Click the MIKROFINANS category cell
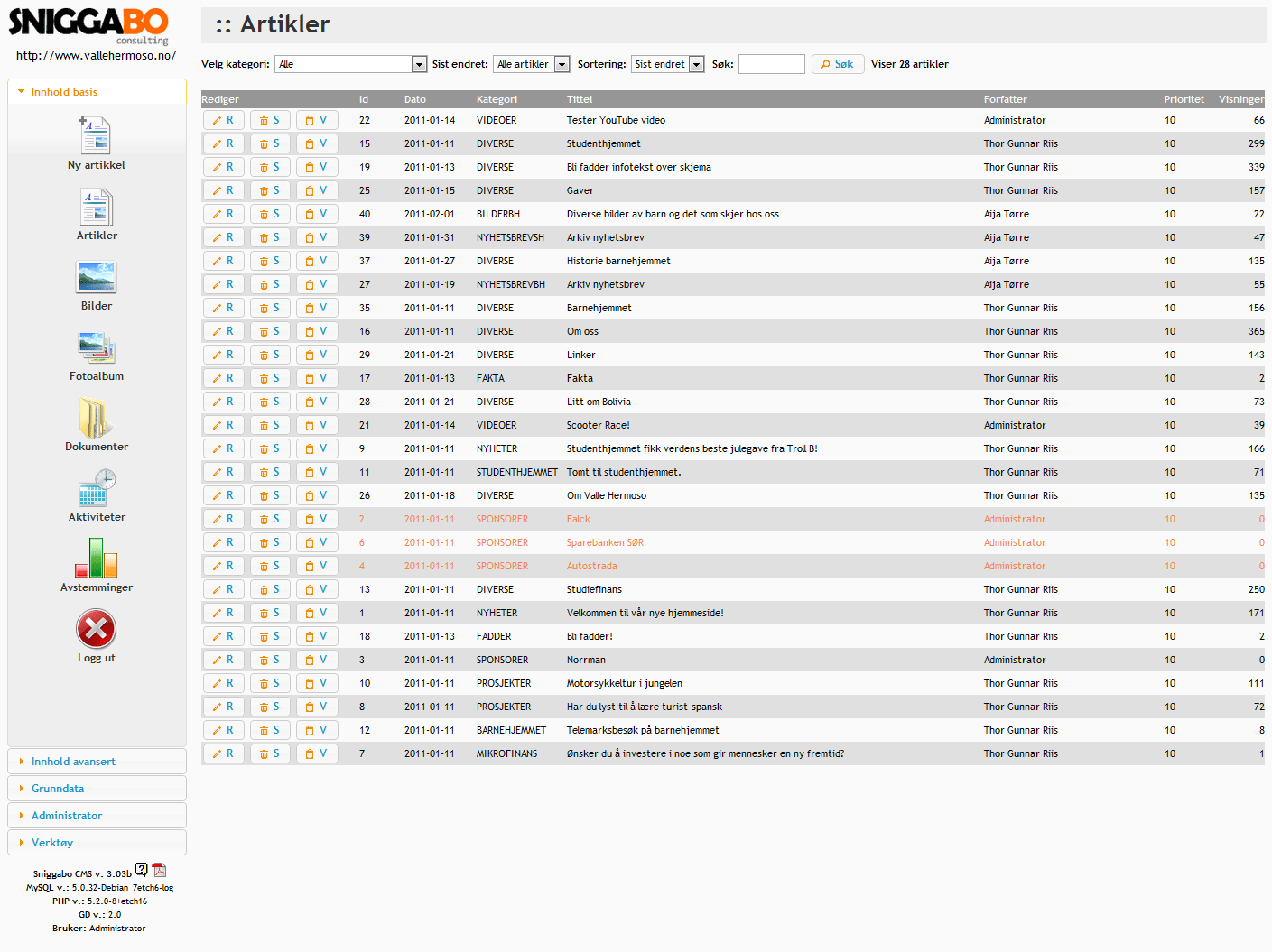Viewport: 1272px width, 952px height. pos(506,753)
